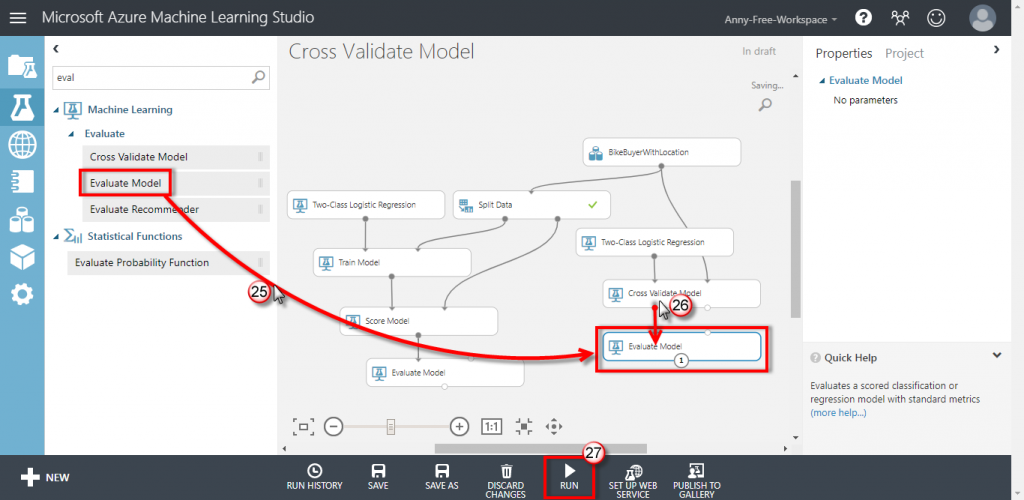Click Set Up Web Service
The height and width of the screenshot is (500, 1024).
tap(634, 481)
